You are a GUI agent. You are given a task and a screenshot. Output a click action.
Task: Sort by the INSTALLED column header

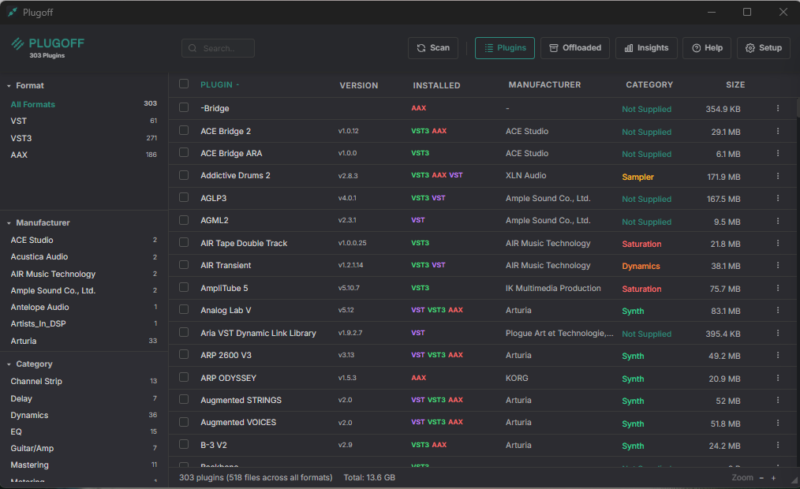click(436, 86)
